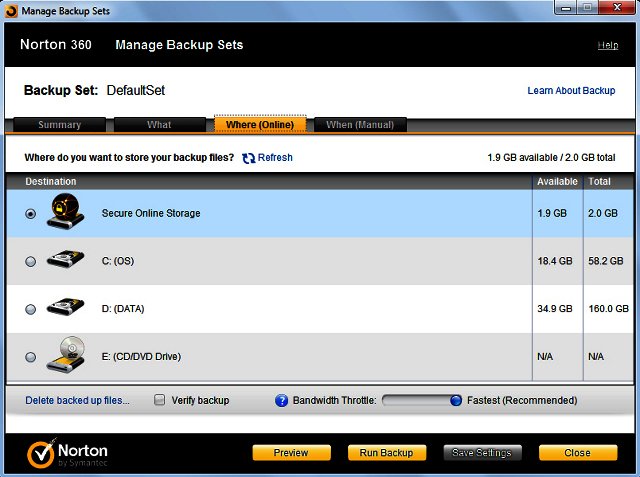Viewport: 640px width, 477px height.
Task: Enable the Verify backup checkbox
Action: (x=160, y=400)
